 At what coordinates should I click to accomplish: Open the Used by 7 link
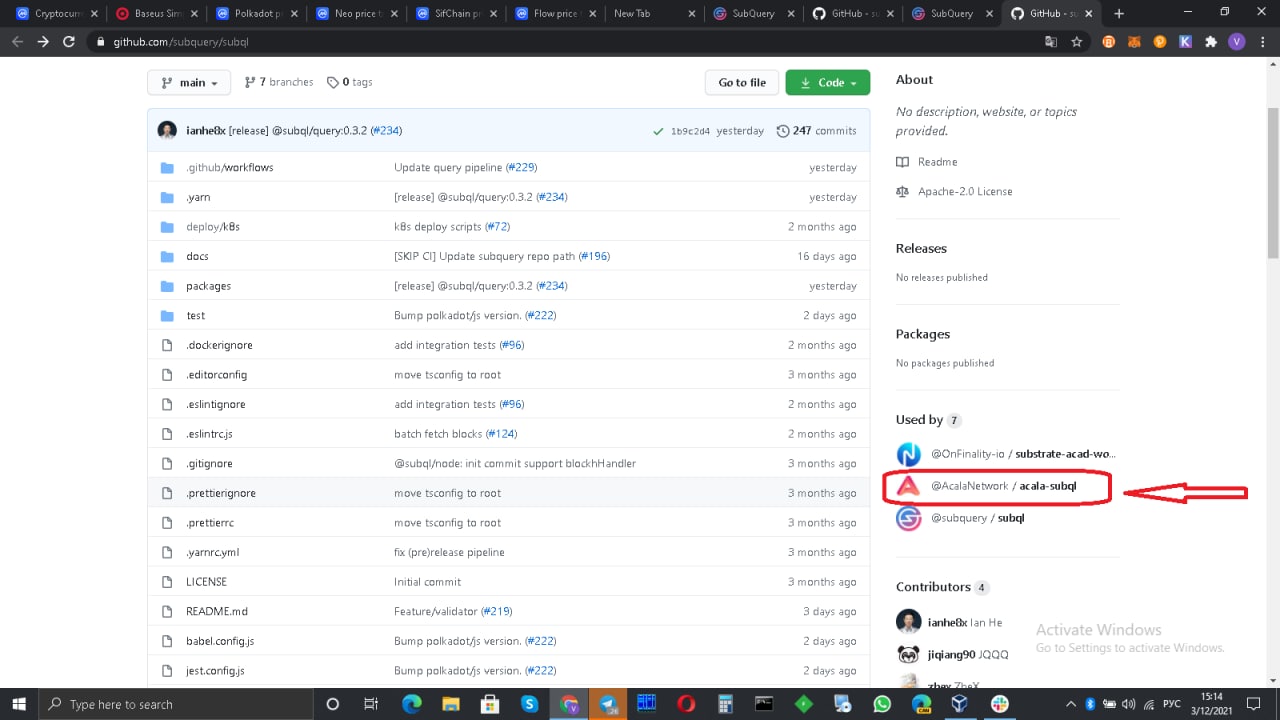pyautogui.click(x=929, y=420)
